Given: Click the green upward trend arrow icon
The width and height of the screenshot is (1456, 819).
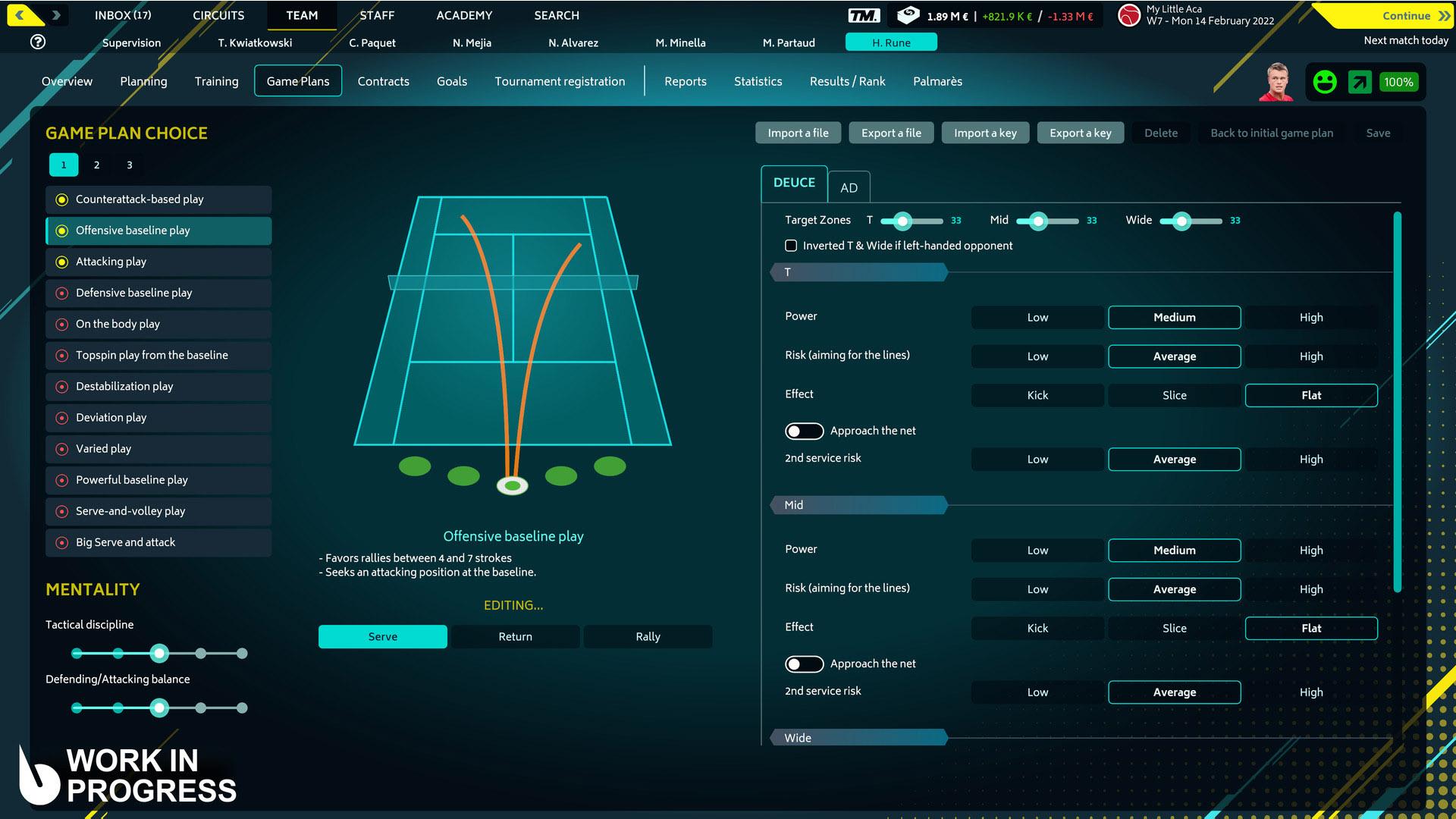Looking at the screenshot, I should [1360, 82].
